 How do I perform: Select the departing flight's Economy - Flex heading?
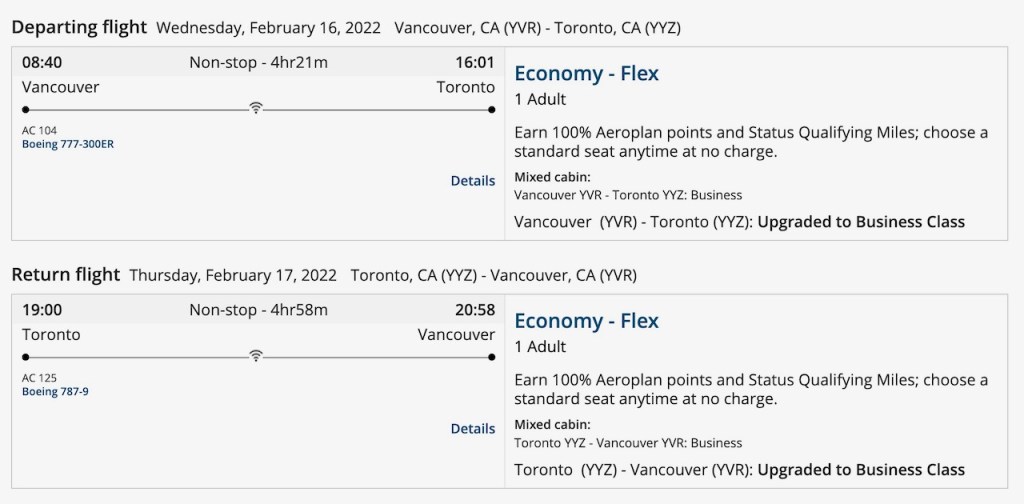click(586, 73)
